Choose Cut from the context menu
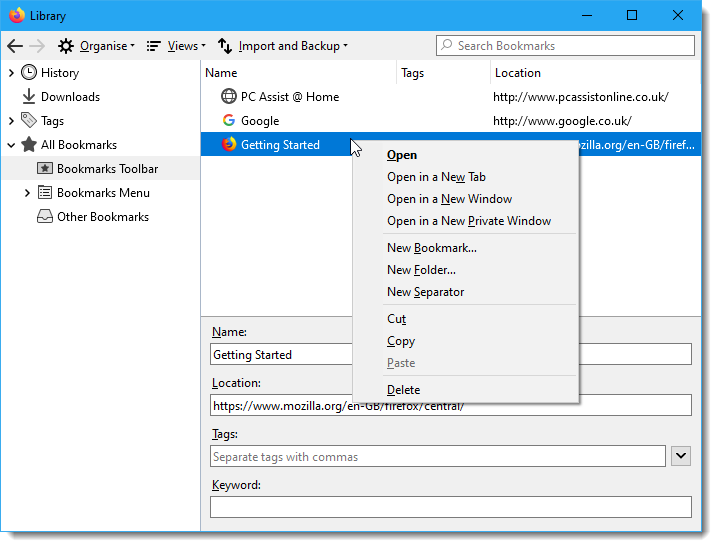The height and width of the screenshot is (547, 717). click(x=466, y=319)
